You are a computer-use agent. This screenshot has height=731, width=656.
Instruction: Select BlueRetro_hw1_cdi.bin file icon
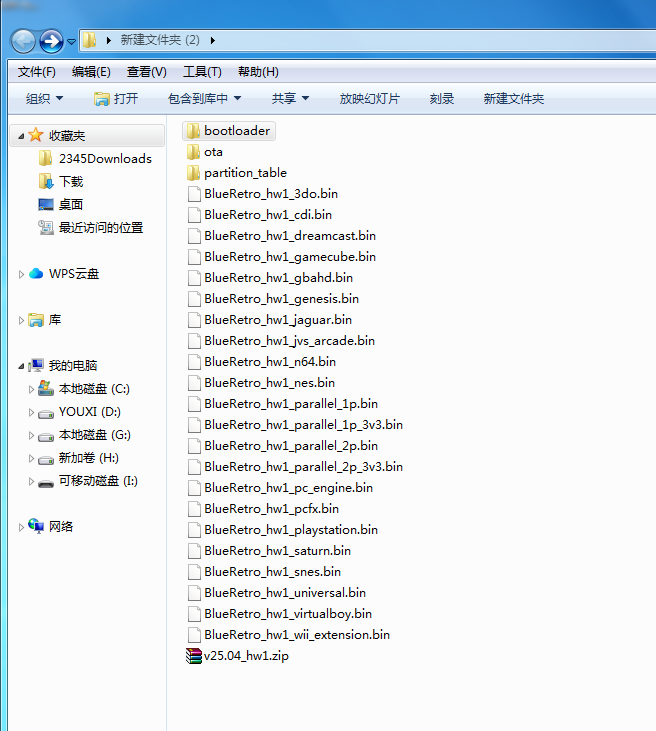(194, 215)
